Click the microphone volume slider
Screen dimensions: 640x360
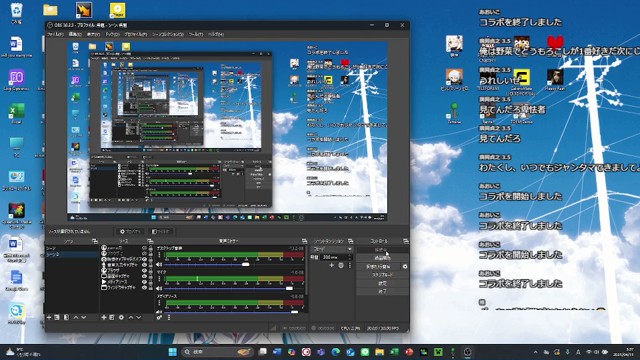tap(234, 288)
